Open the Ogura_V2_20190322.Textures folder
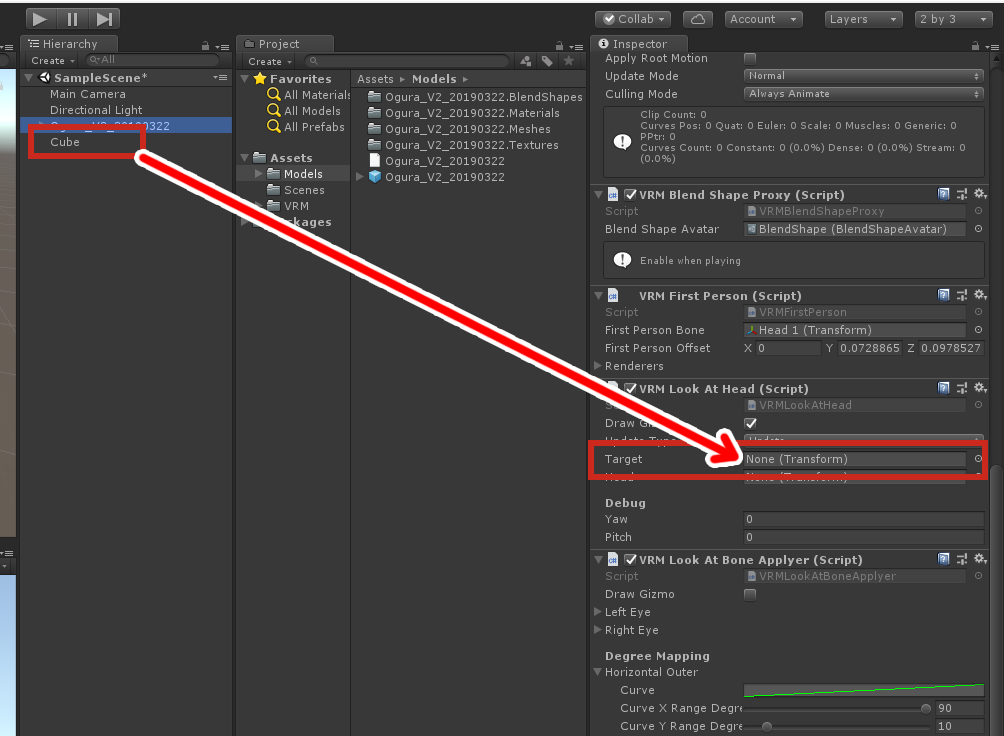1004x736 pixels. (x=463, y=145)
